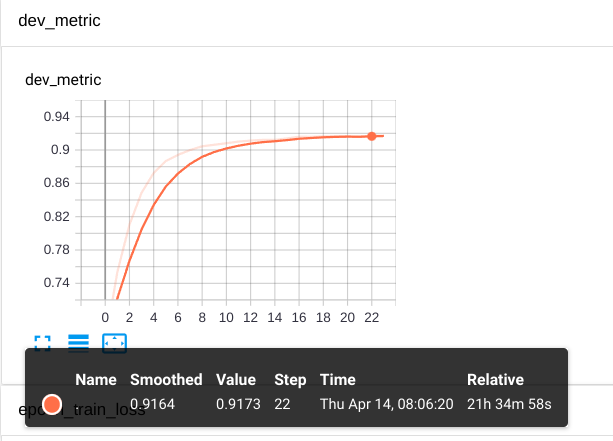Click the timestamp Thu Apr 14, 08:06:20
This screenshot has height=441, width=613.
(x=385, y=404)
